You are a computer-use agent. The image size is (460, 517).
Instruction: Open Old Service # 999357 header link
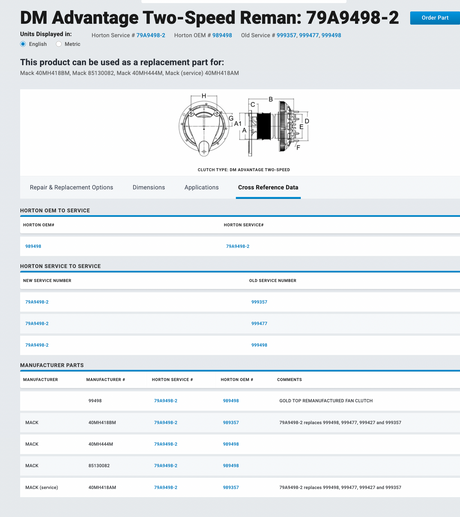[x=286, y=35]
